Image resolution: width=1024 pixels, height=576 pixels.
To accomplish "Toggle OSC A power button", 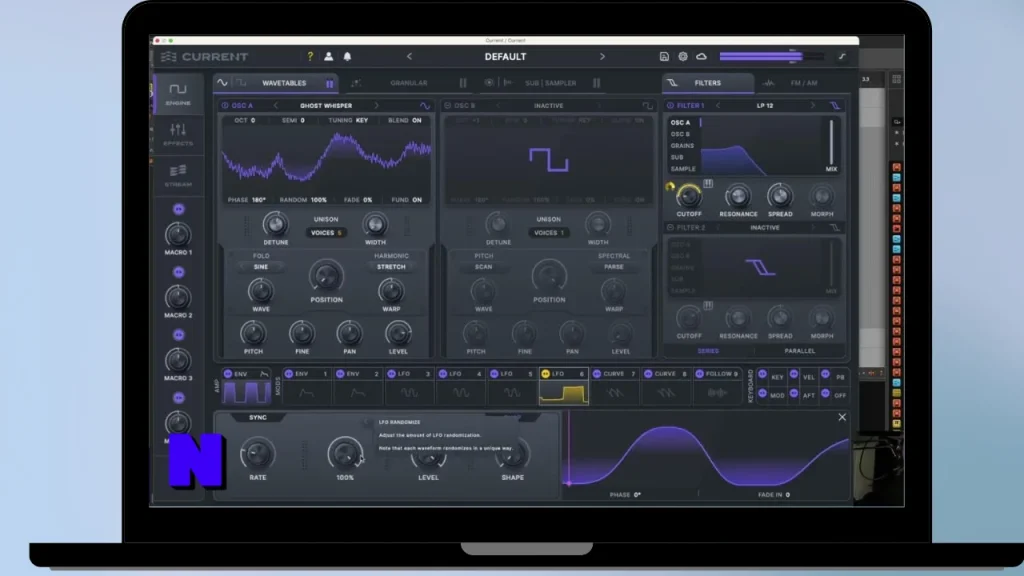I will tap(225, 106).
